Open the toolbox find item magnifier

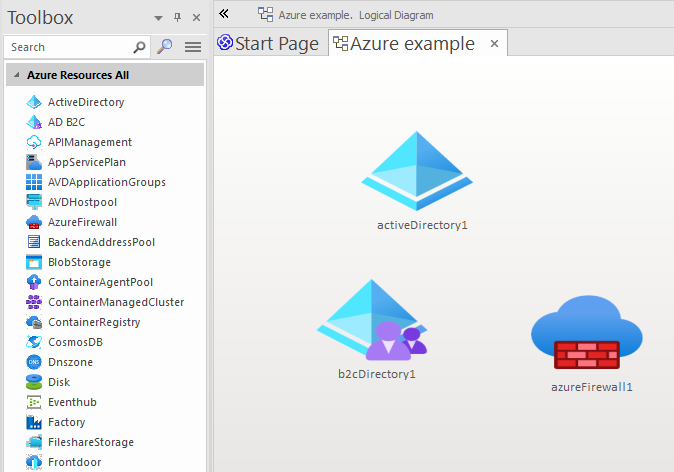pos(165,46)
